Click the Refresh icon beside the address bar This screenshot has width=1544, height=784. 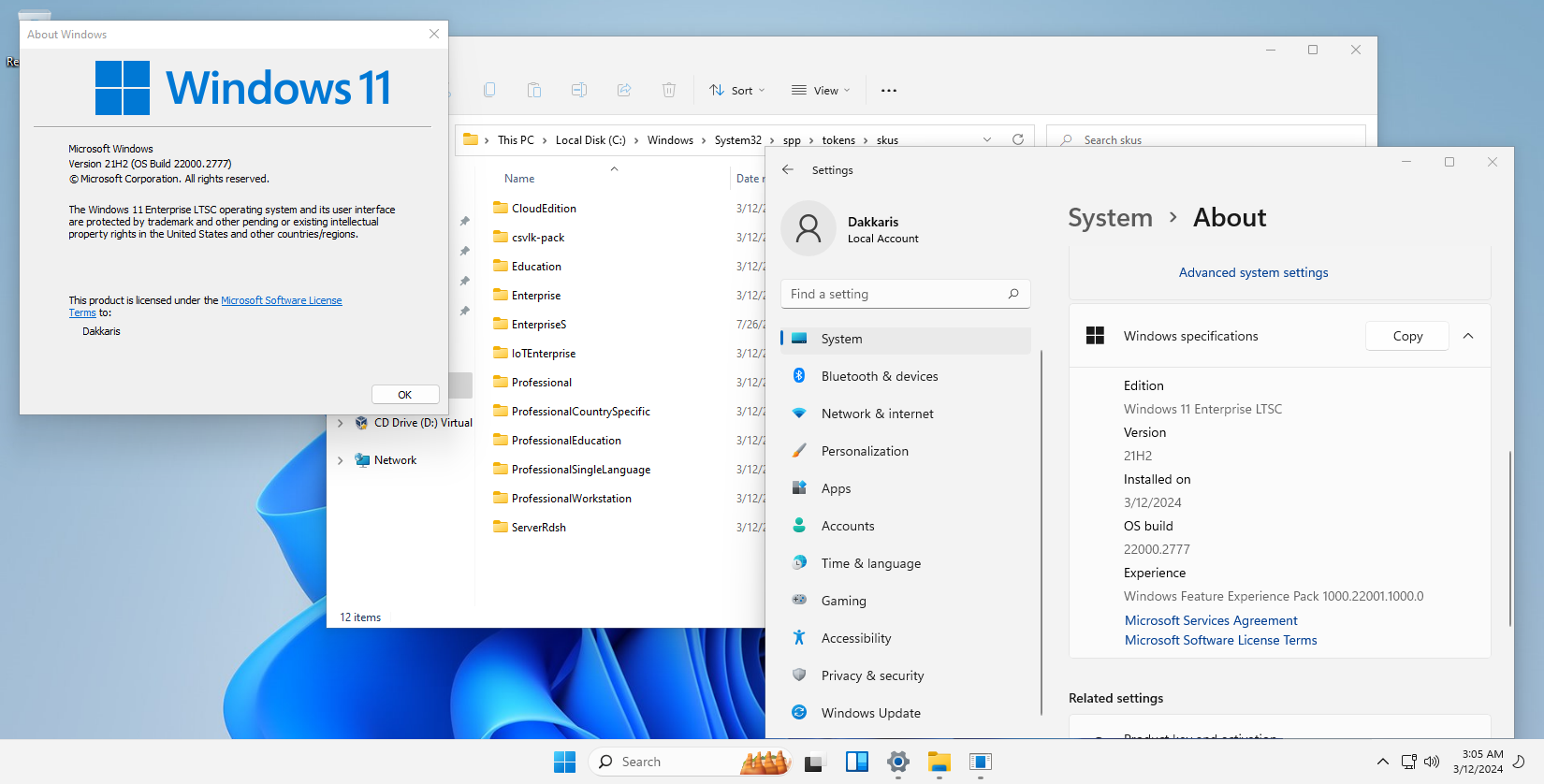1017,139
